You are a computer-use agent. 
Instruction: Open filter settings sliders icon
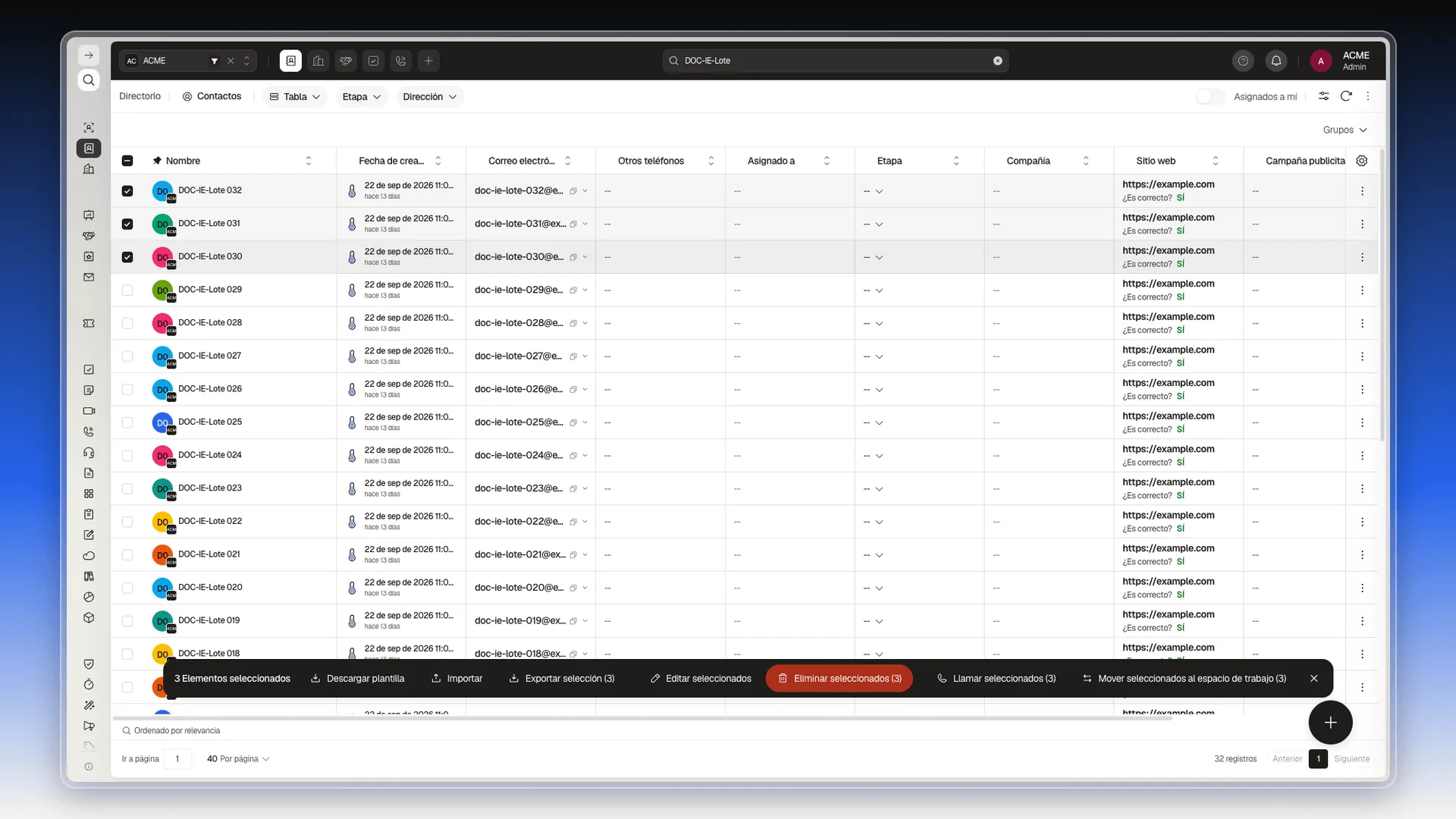coord(1323,96)
